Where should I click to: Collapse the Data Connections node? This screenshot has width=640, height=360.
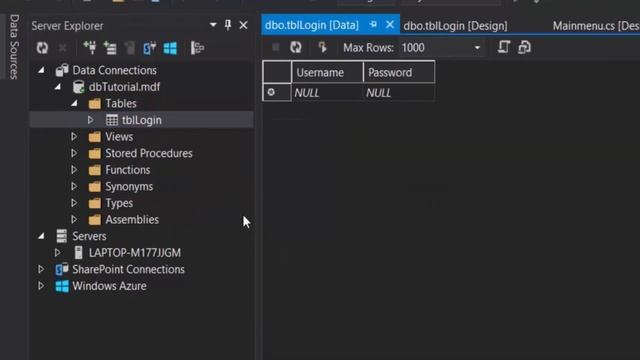point(41,70)
